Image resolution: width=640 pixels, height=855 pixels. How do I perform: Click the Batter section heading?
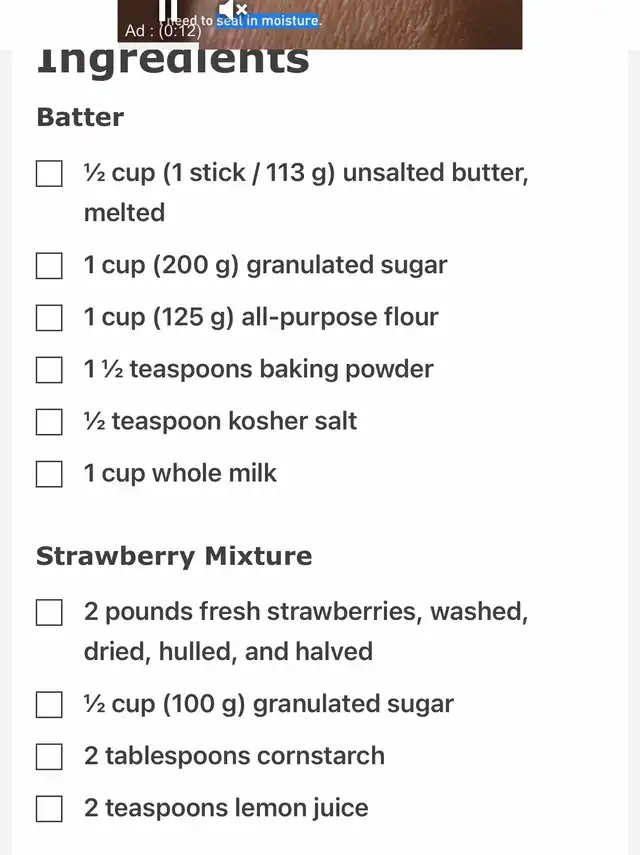pos(80,117)
